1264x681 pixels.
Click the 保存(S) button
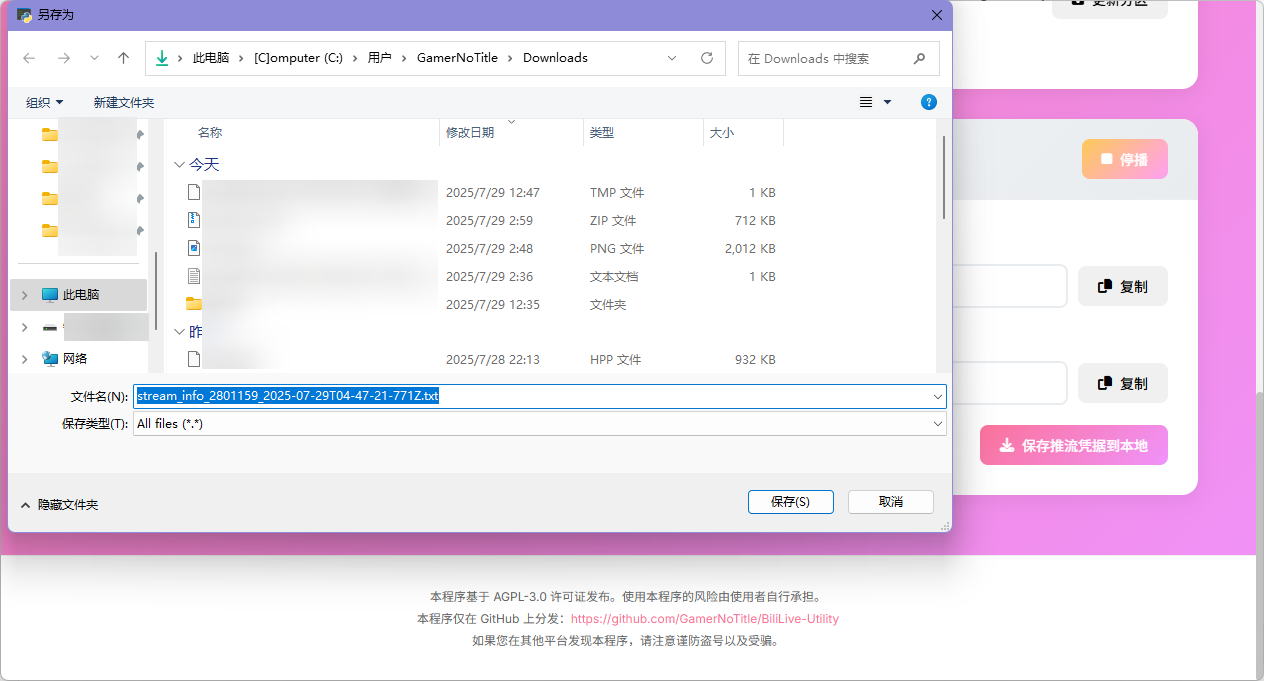[790, 502]
